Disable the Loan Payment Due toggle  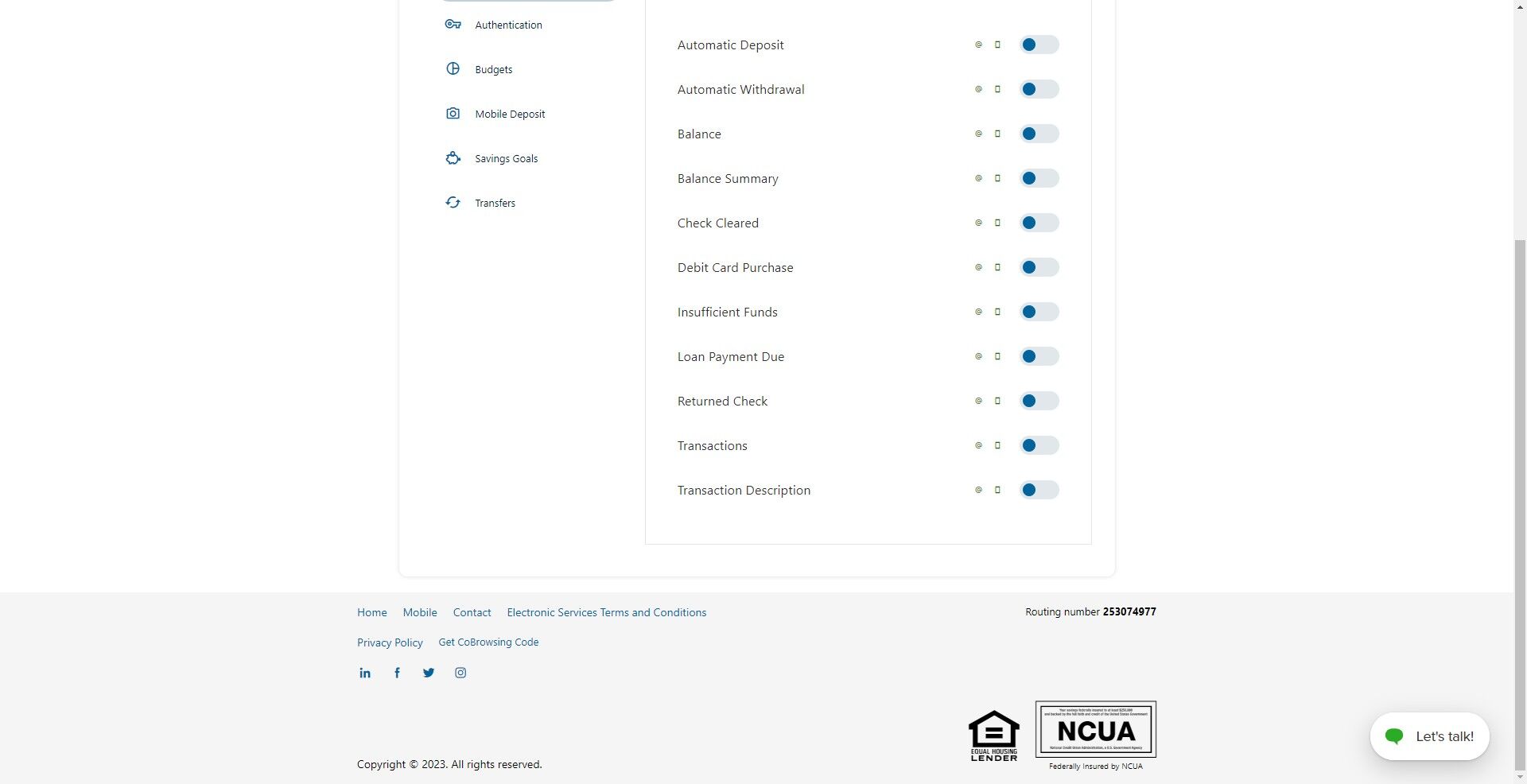1039,356
